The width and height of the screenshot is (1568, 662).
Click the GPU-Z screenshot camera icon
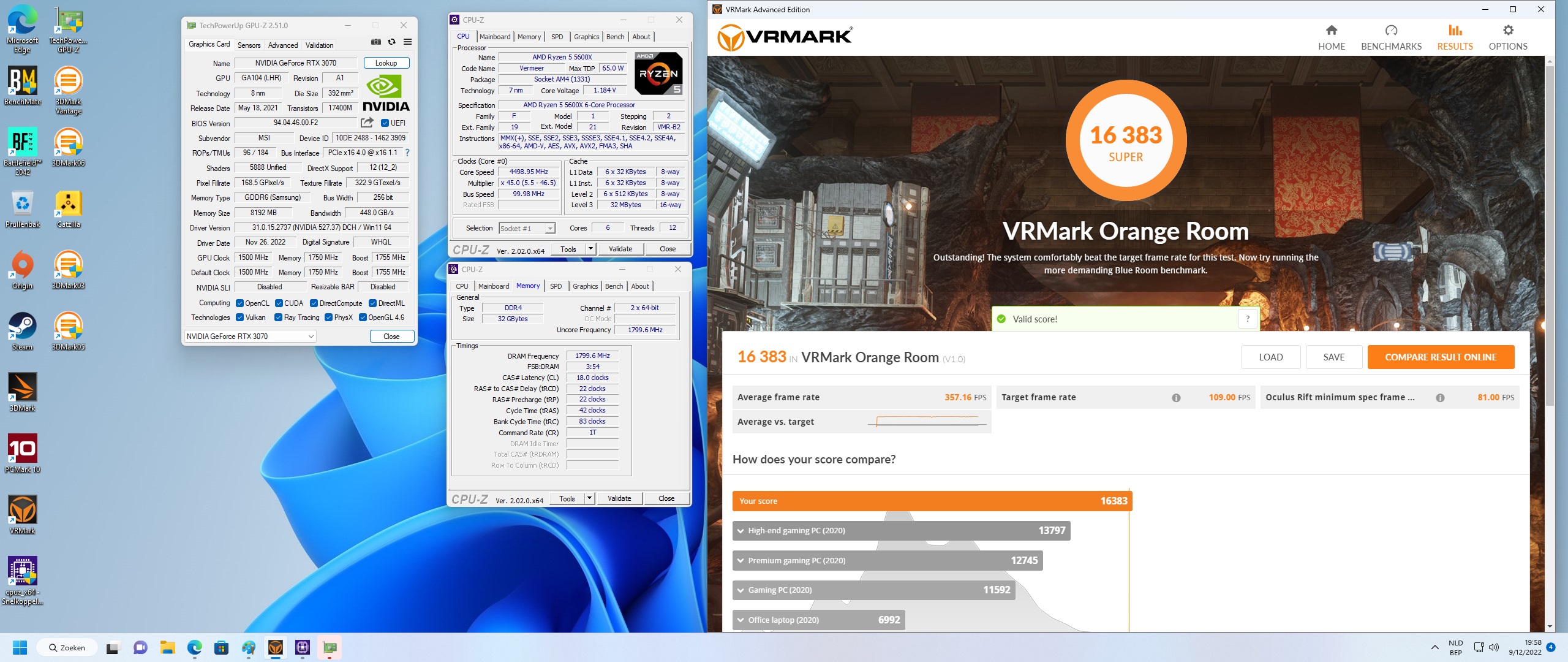click(x=376, y=42)
